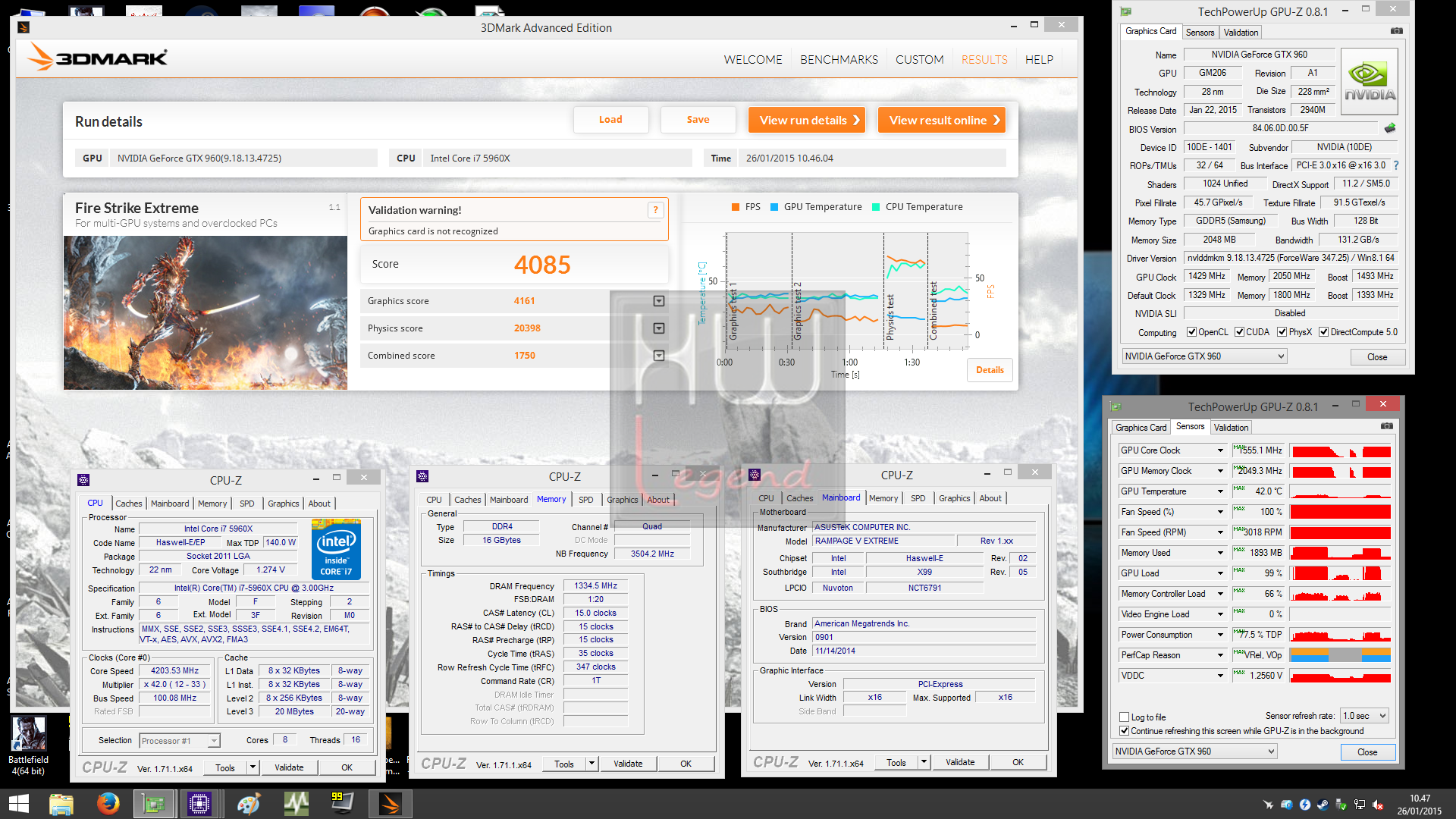This screenshot has width=1456, height=819.
Task: Click the View run details button
Action: point(807,120)
